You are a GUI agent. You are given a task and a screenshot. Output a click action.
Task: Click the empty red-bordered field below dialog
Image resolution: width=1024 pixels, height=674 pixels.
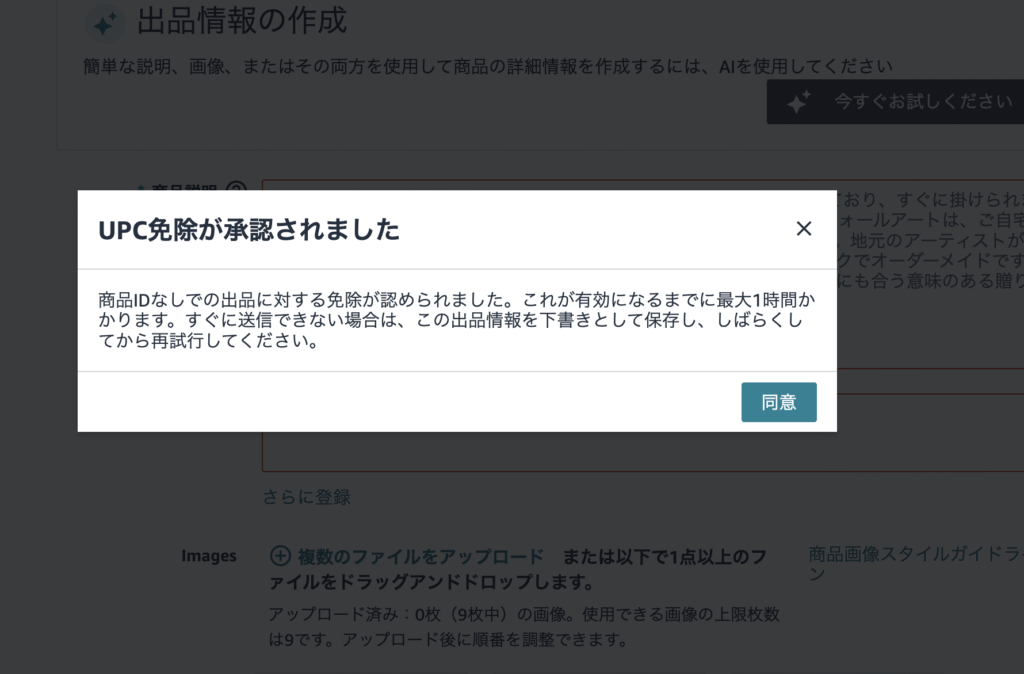coord(640,452)
